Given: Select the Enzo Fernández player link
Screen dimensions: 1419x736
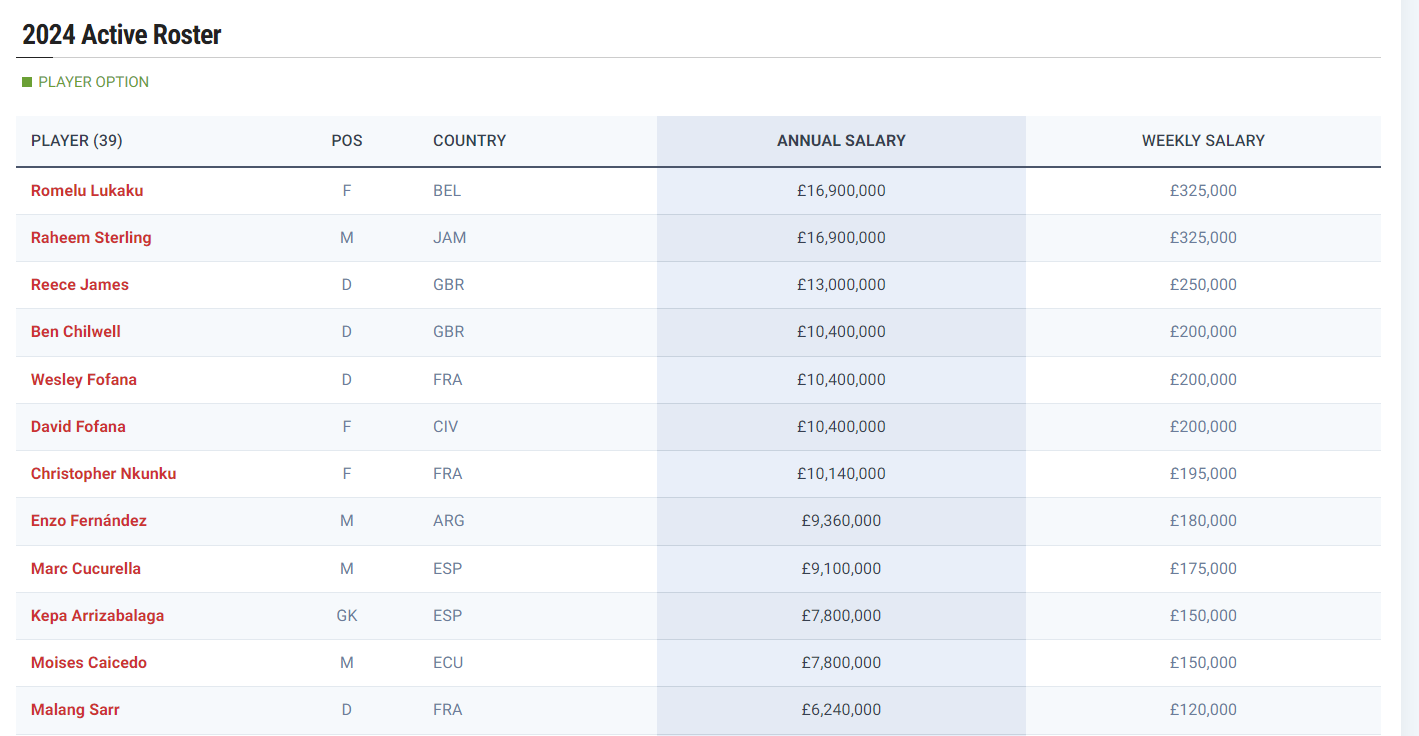Looking at the screenshot, I should 89,521.
